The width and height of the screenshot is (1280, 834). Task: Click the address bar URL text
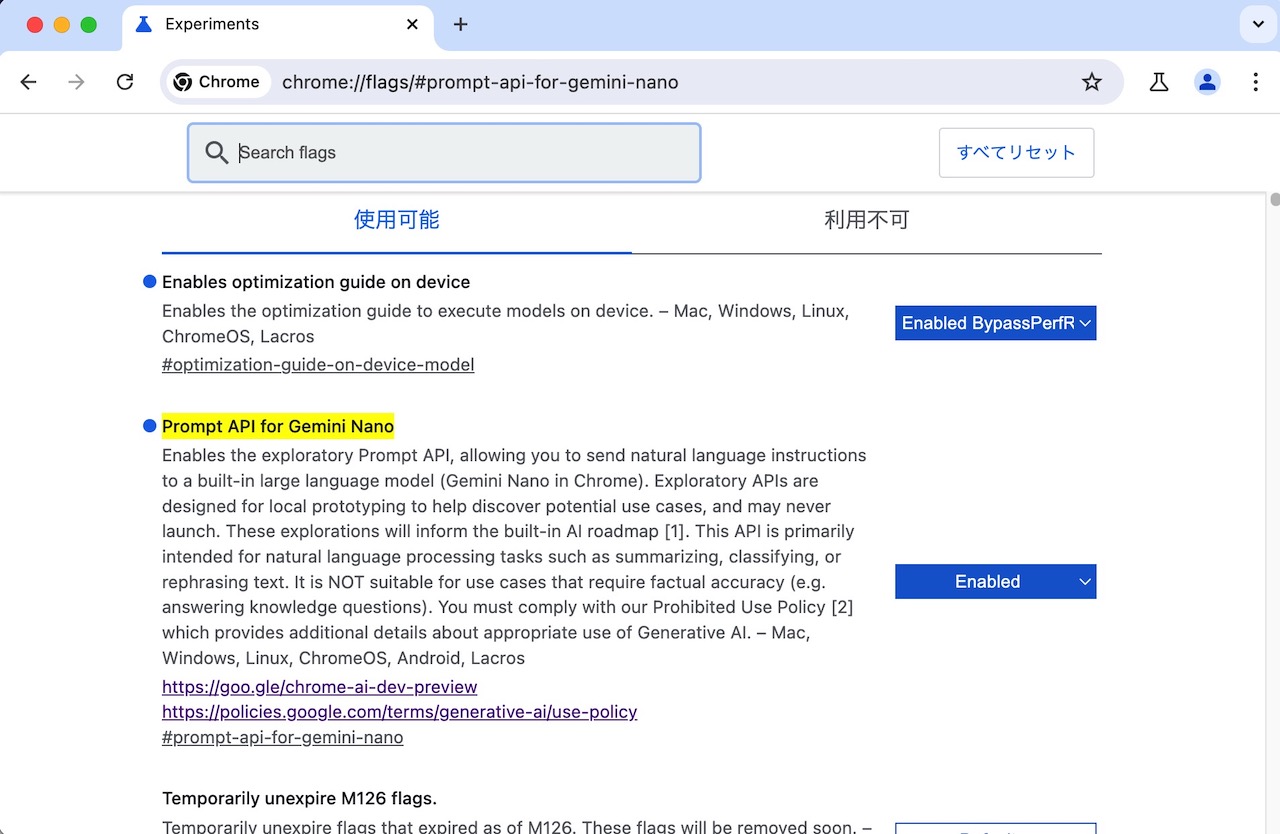pos(480,82)
